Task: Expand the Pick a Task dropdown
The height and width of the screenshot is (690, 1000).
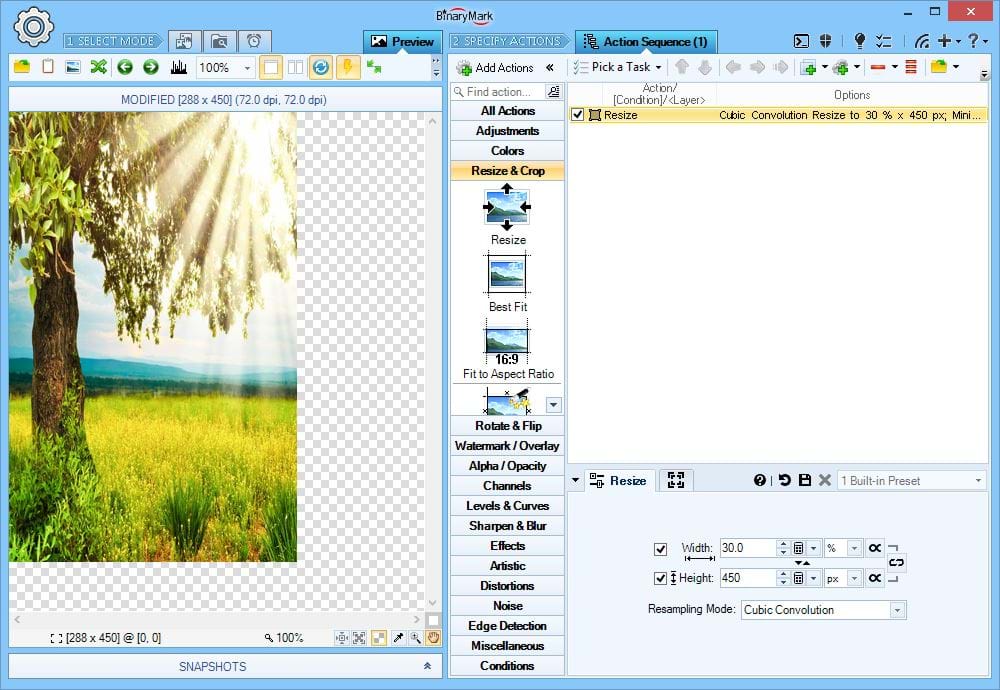Action: tap(657, 68)
